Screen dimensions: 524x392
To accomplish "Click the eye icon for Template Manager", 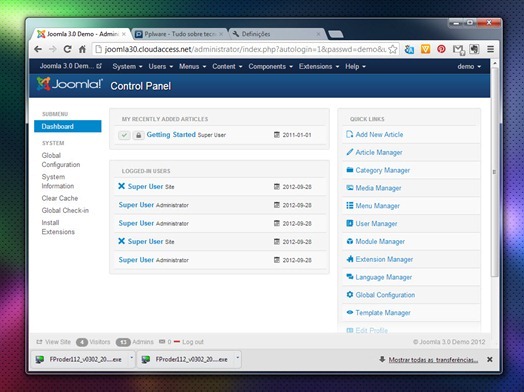I will point(350,312).
